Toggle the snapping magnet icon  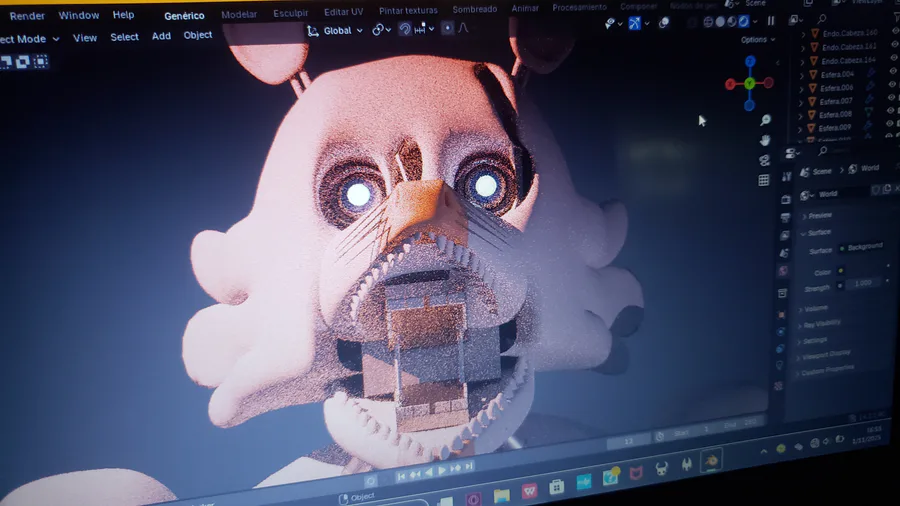[405, 29]
